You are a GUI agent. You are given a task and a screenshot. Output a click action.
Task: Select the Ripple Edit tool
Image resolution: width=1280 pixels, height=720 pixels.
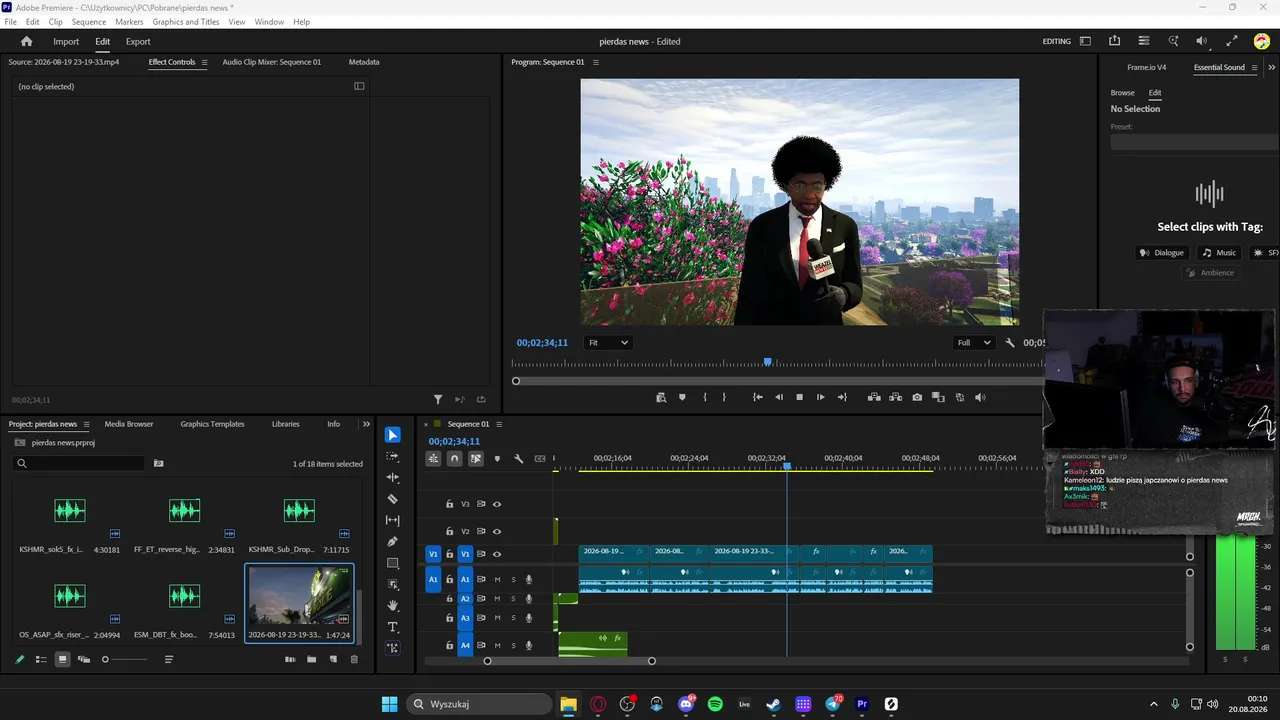tap(392, 478)
